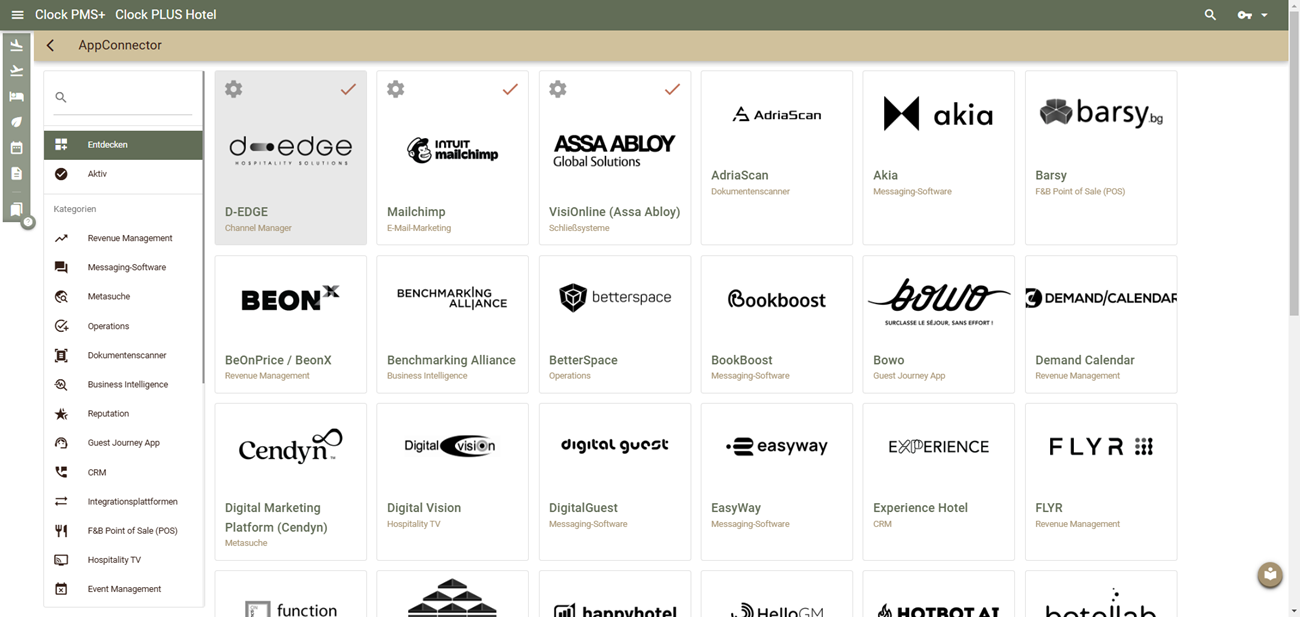Click the "E-Mail-Marketing" label under Mailchimp

419,228
